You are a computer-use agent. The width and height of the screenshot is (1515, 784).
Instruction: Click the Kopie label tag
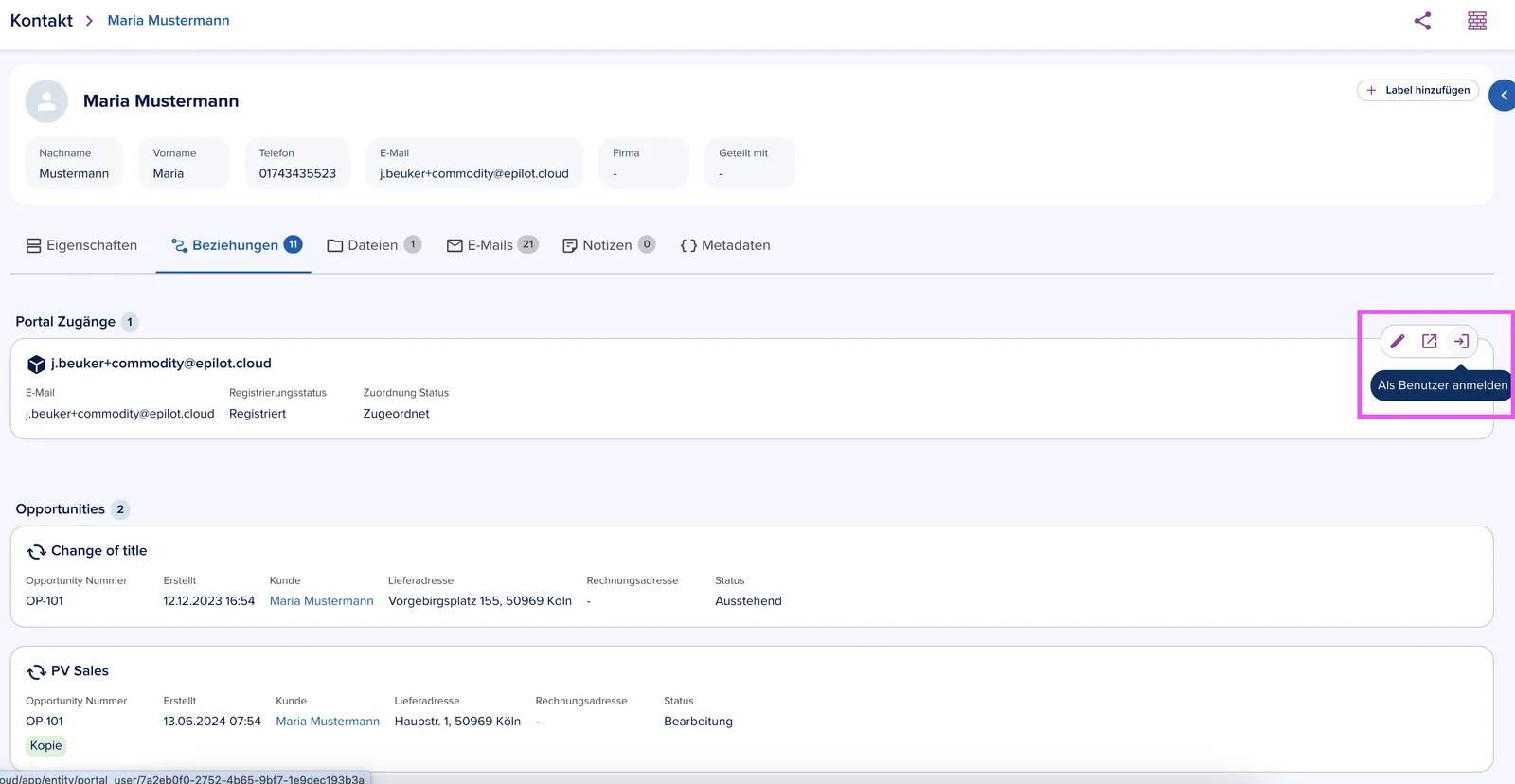45,746
